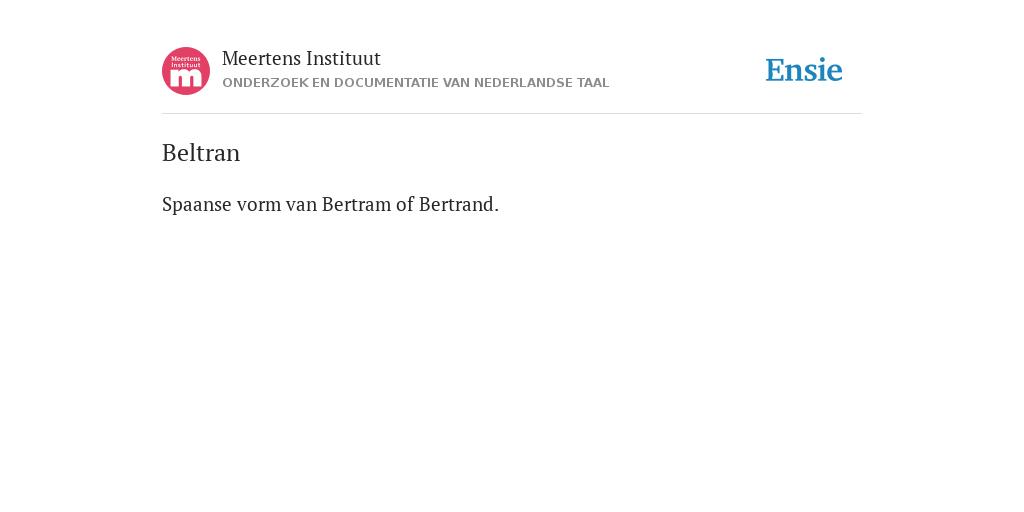Click the 'Meertens Instituut' title text

click(301, 58)
